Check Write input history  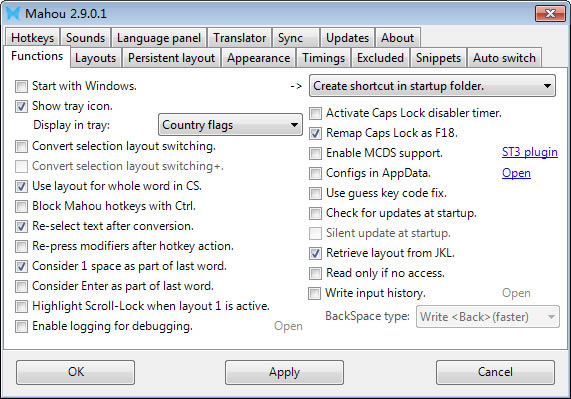(x=314, y=293)
